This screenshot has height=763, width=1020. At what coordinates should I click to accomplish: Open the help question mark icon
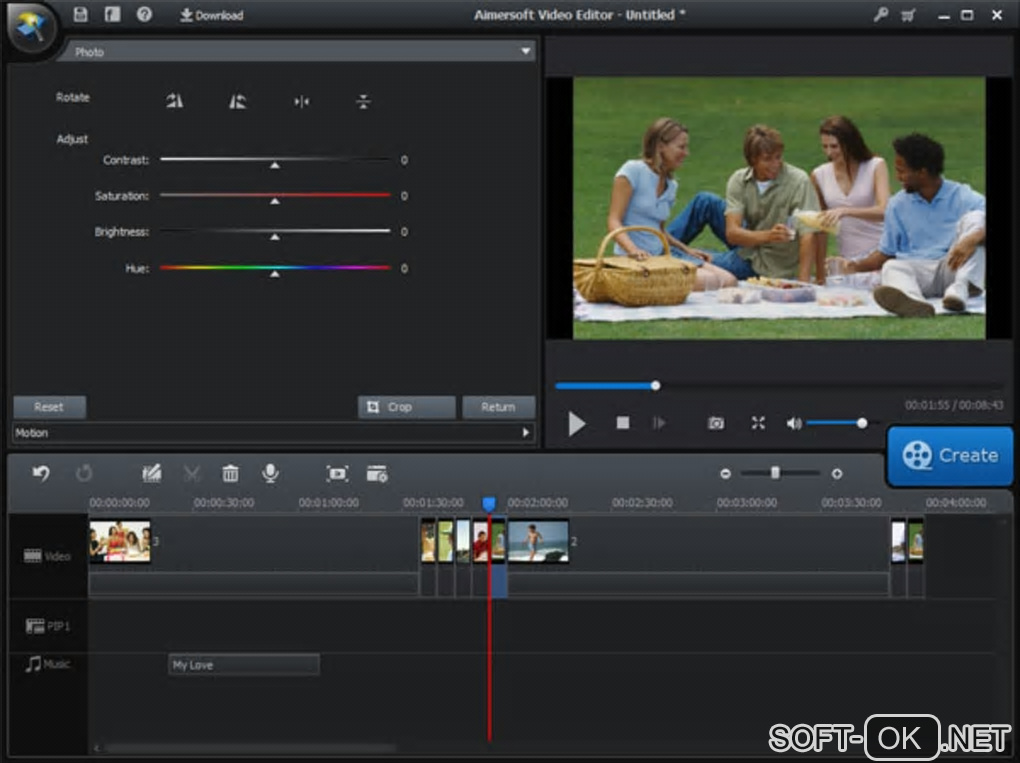144,15
